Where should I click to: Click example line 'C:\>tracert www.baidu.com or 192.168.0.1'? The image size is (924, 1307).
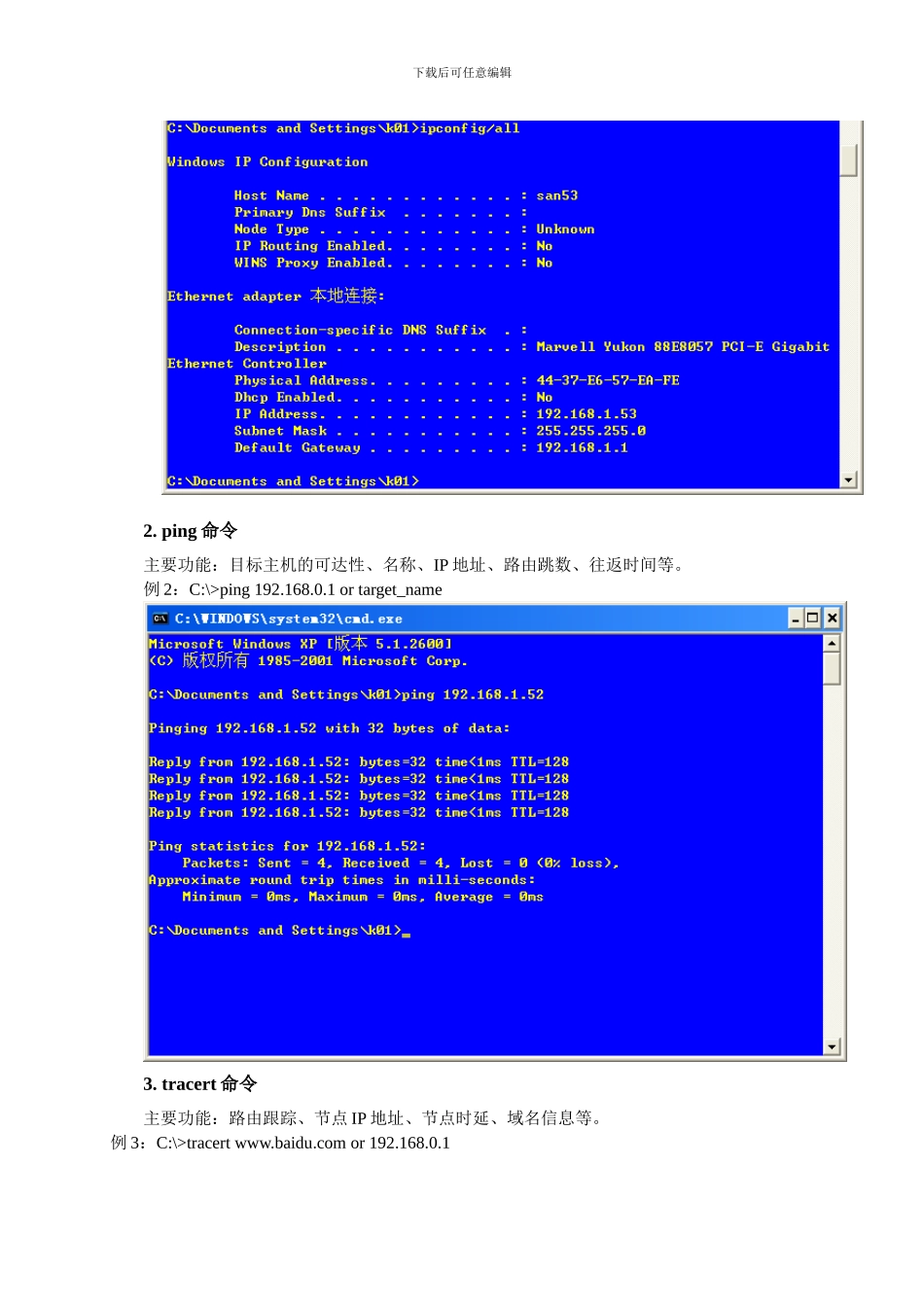(x=302, y=1143)
